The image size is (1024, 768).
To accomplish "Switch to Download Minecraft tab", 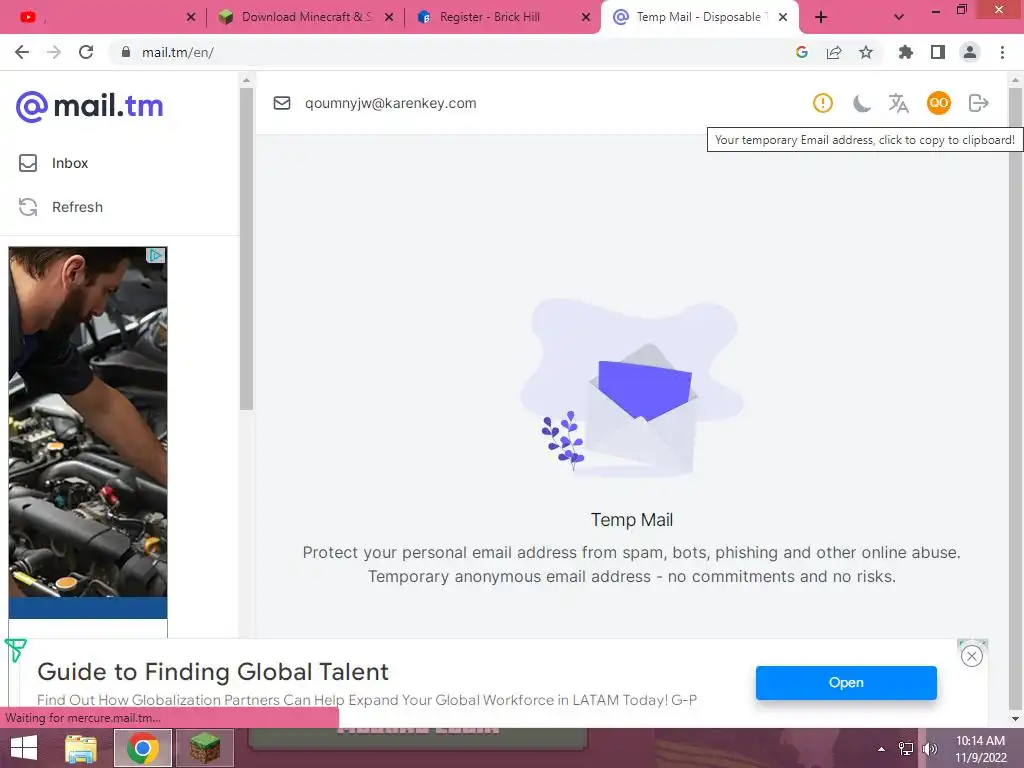I will tap(306, 17).
